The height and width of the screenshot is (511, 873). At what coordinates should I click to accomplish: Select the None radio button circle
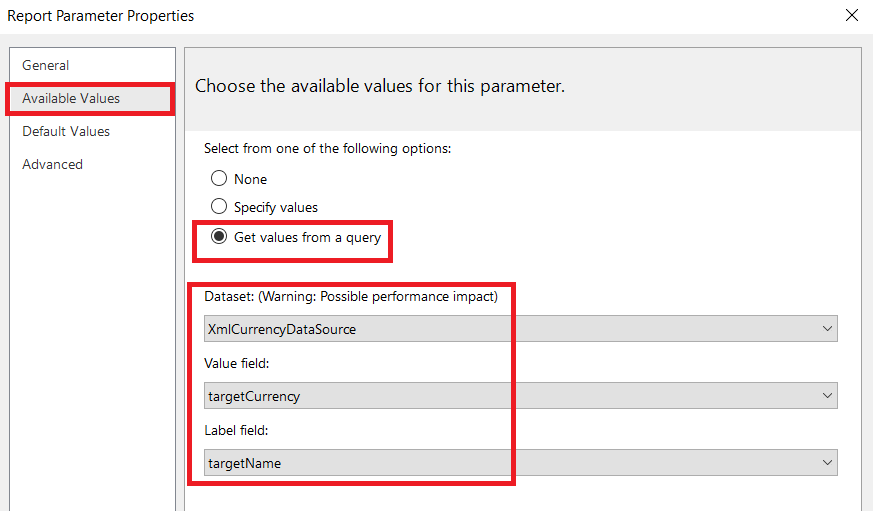click(x=219, y=179)
